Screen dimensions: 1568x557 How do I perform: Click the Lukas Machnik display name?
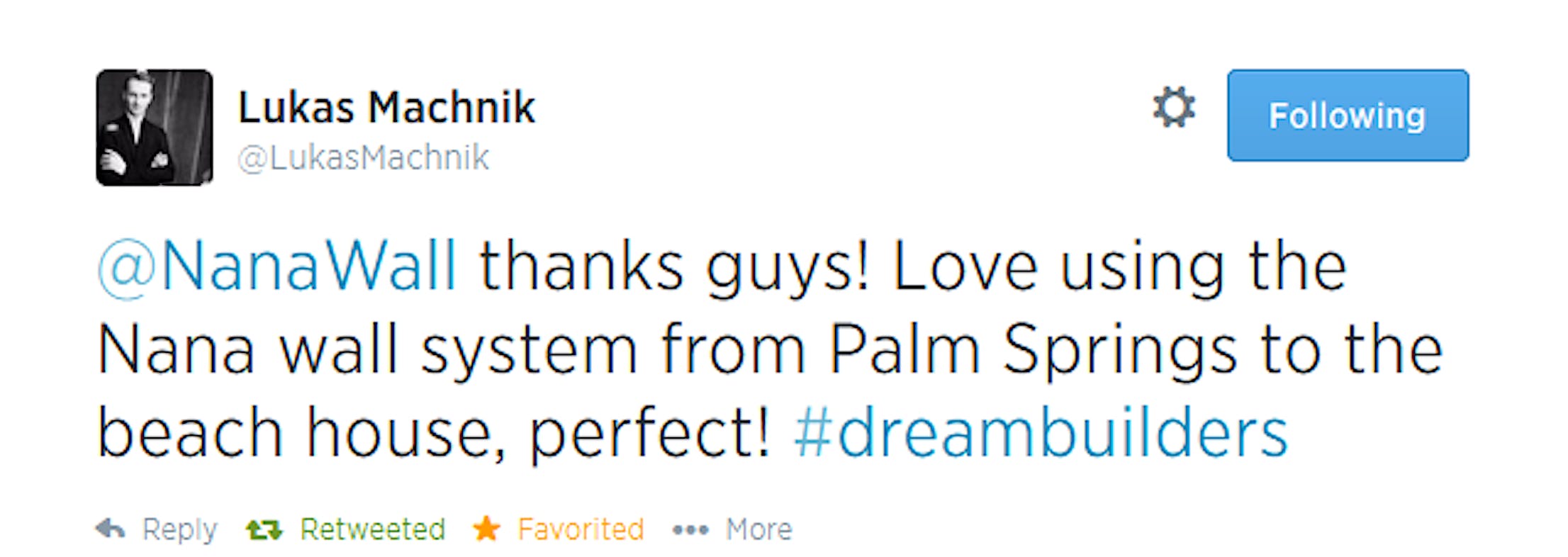point(386,108)
